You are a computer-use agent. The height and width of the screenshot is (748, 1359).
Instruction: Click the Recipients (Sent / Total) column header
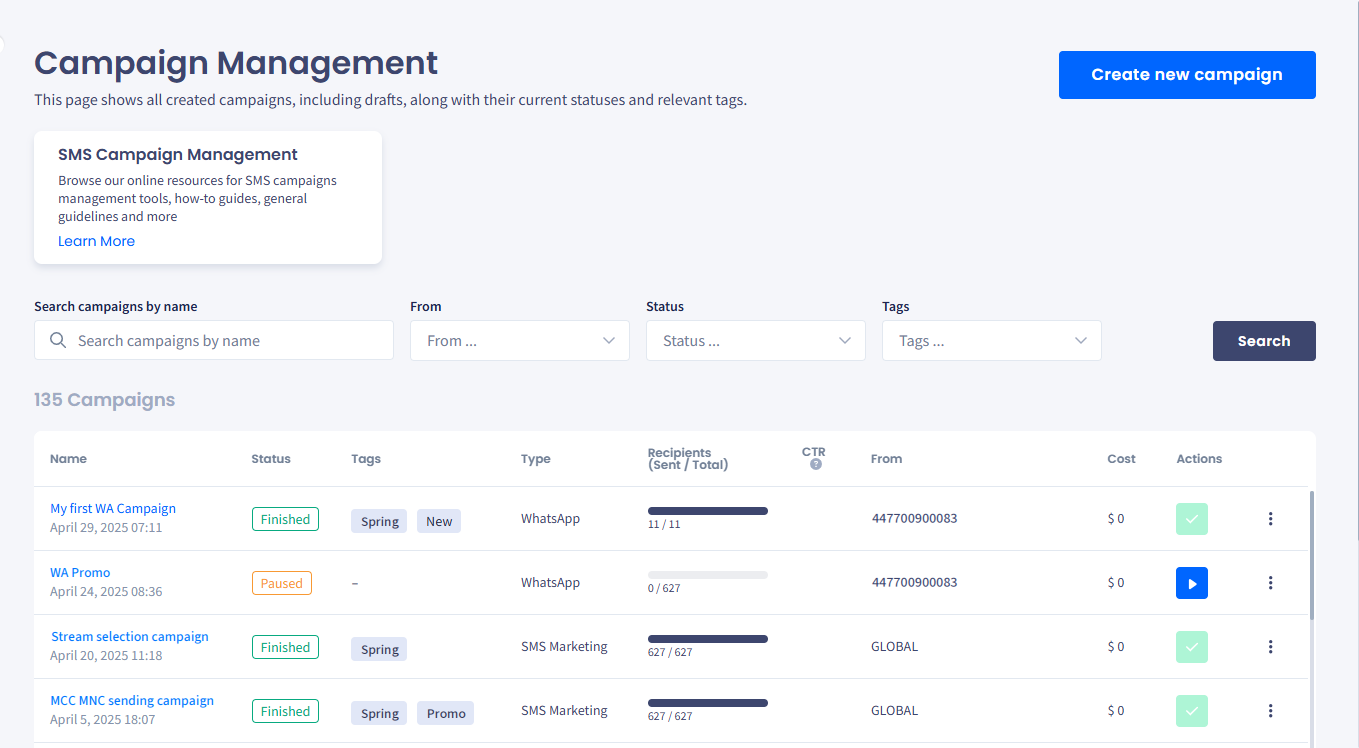[688, 459]
